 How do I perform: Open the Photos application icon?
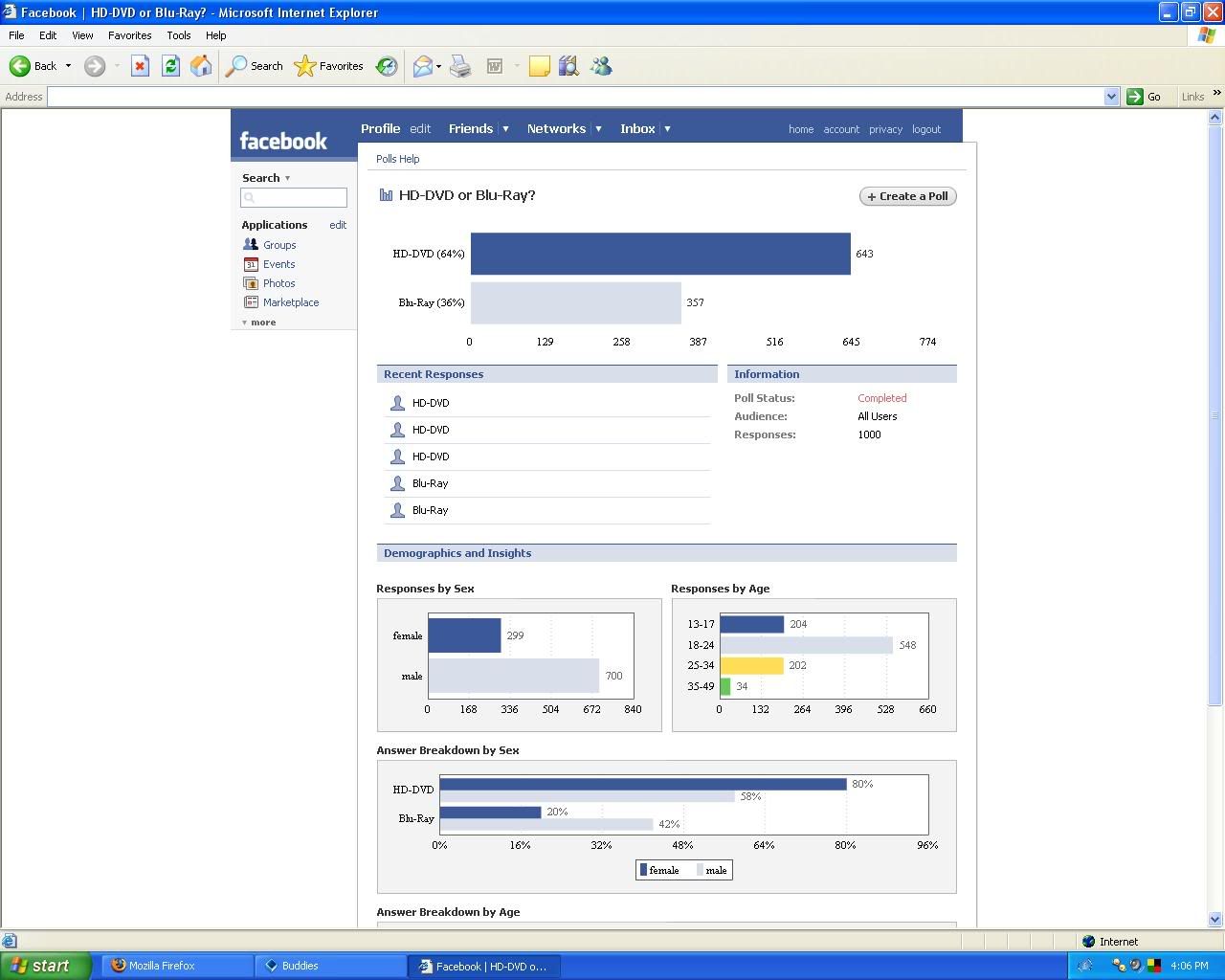pos(251,283)
